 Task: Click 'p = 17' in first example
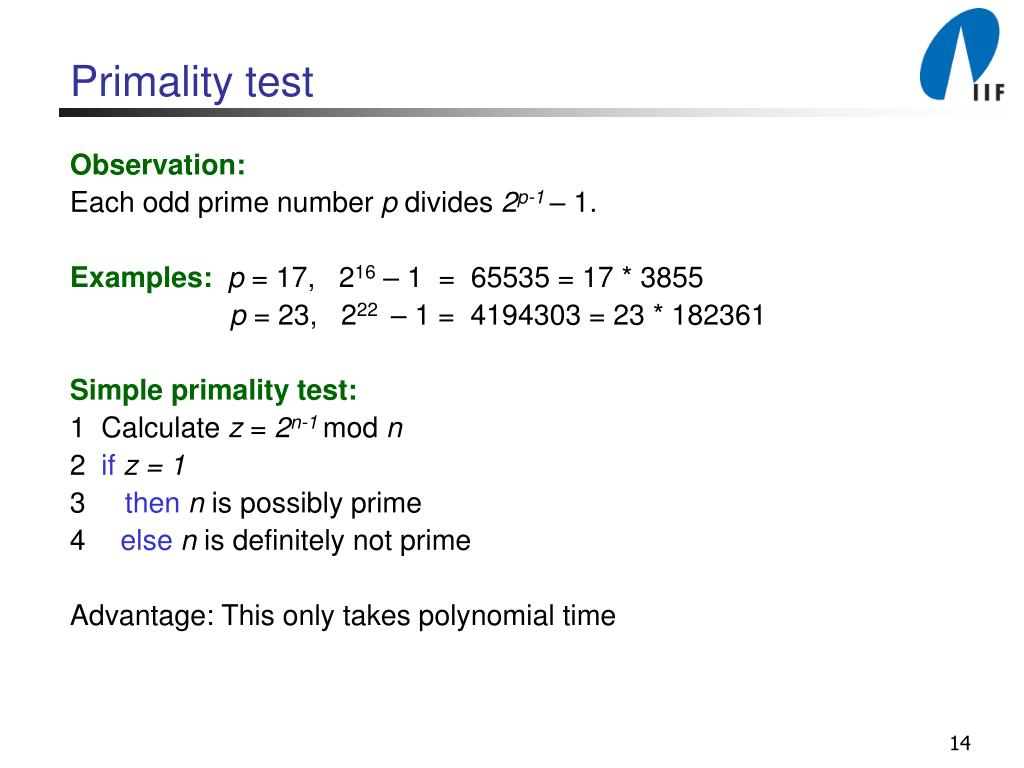(x=270, y=279)
